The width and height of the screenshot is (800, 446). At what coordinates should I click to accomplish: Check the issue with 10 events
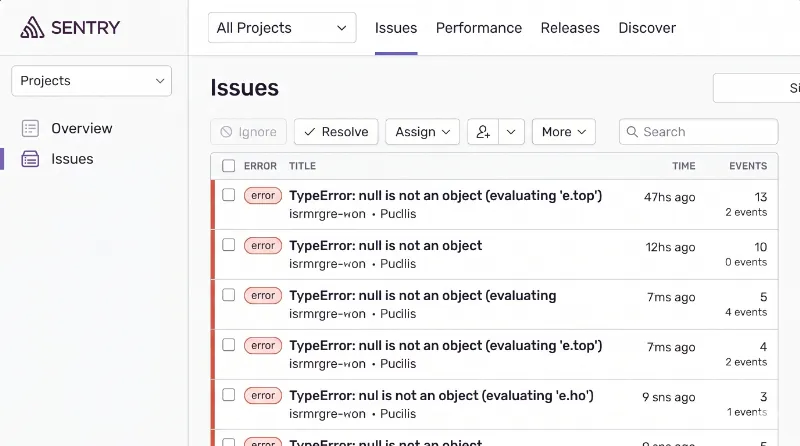pyautogui.click(x=229, y=245)
